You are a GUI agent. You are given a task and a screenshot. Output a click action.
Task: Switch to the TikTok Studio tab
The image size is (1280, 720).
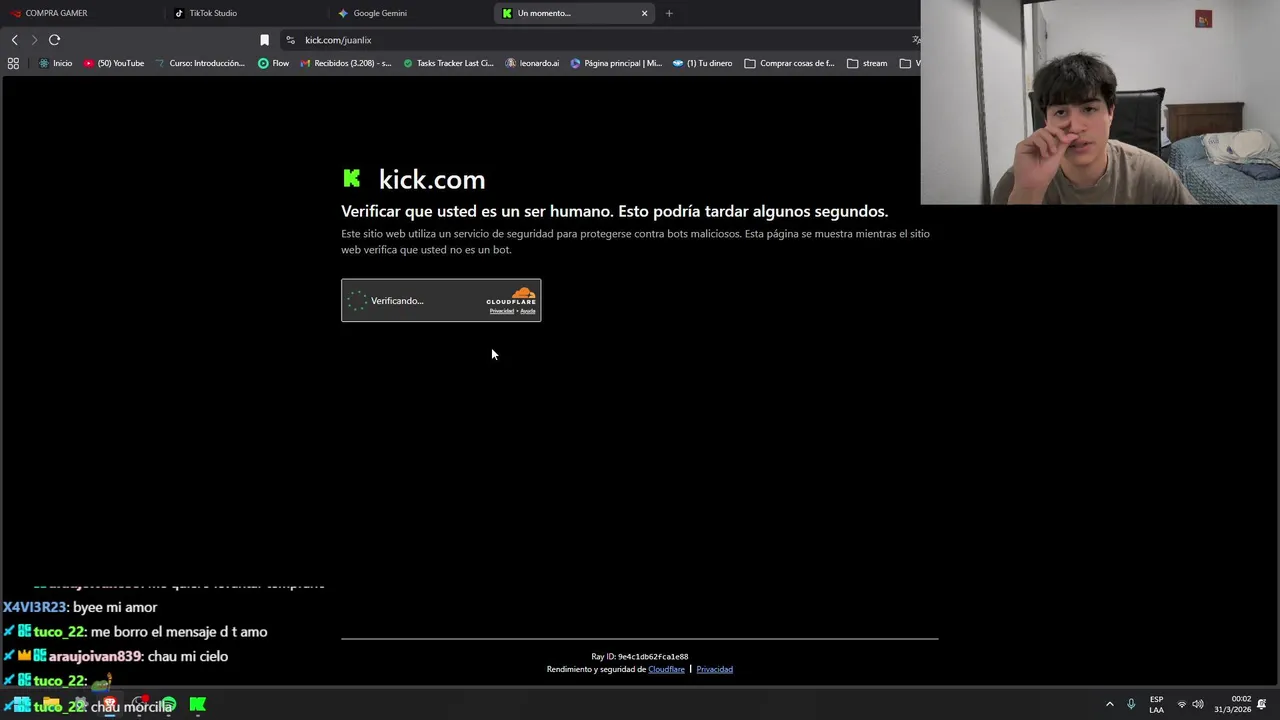(245, 13)
